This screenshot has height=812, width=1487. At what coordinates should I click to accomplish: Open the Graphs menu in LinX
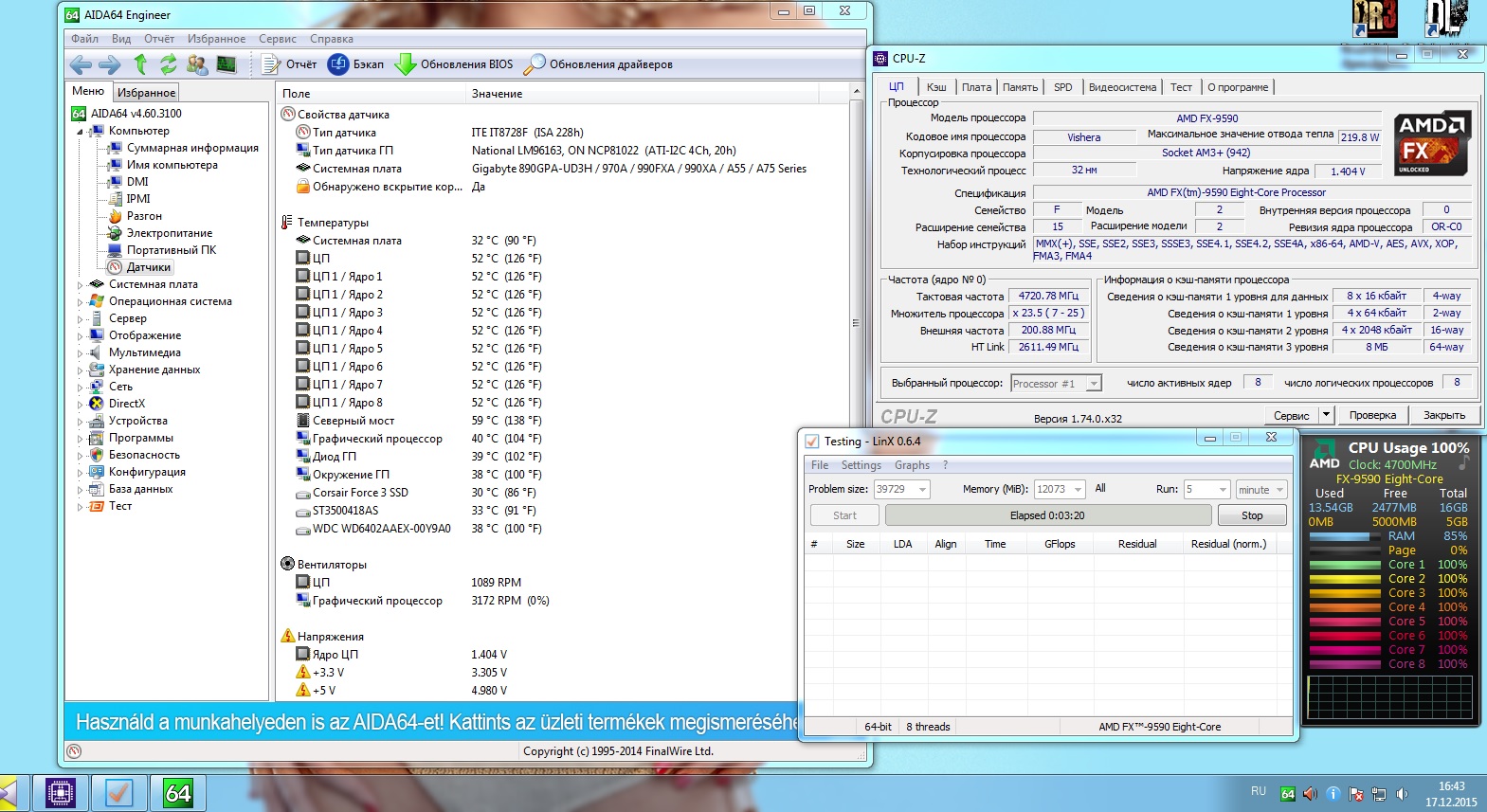coord(912,465)
